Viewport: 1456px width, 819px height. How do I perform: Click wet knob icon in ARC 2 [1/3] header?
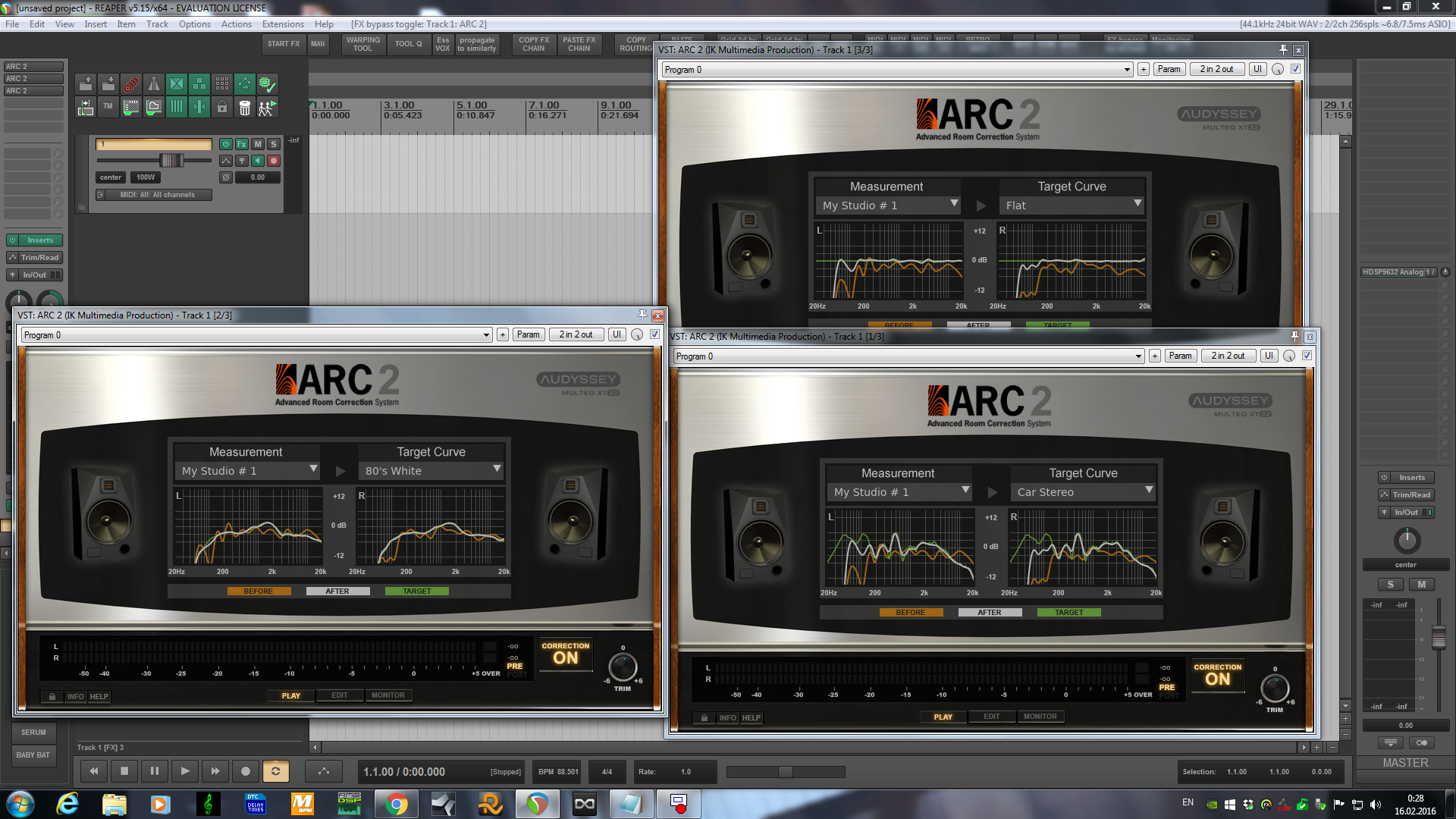point(1289,356)
